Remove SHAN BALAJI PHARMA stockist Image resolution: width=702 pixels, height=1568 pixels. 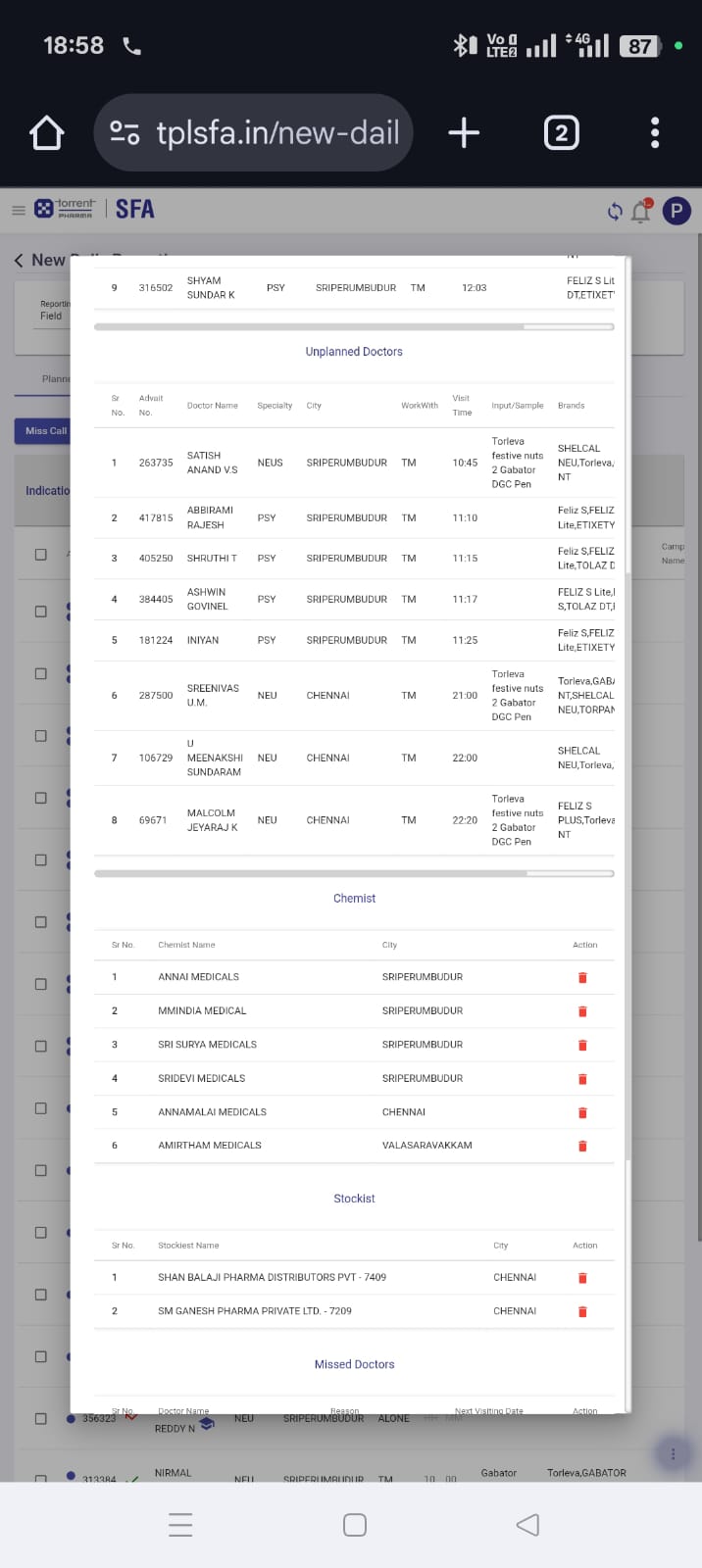pos(582,1278)
